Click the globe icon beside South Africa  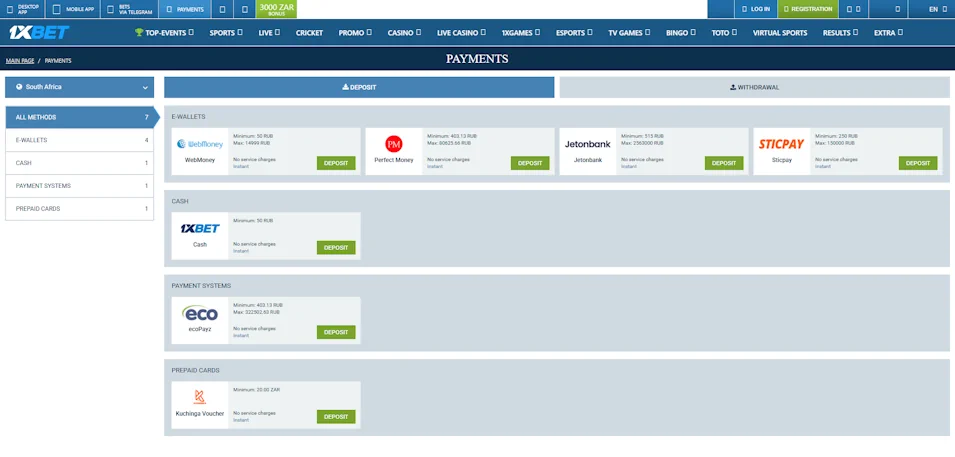tap(19, 87)
